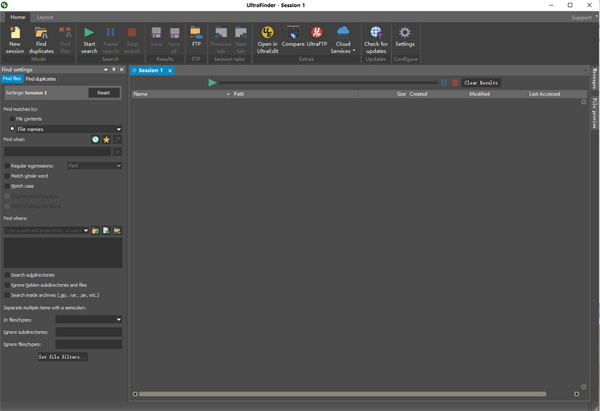The width and height of the screenshot is (600, 411).
Task: Click the New session icon
Action: click(x=15, y=34)
